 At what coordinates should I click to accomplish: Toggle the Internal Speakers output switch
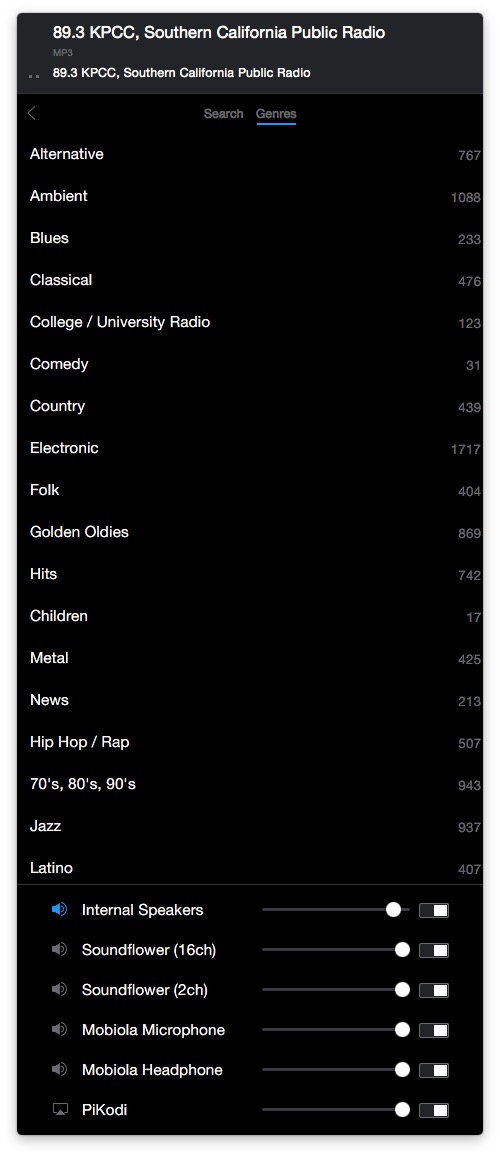pyautogui.click(x=434, y=910)
